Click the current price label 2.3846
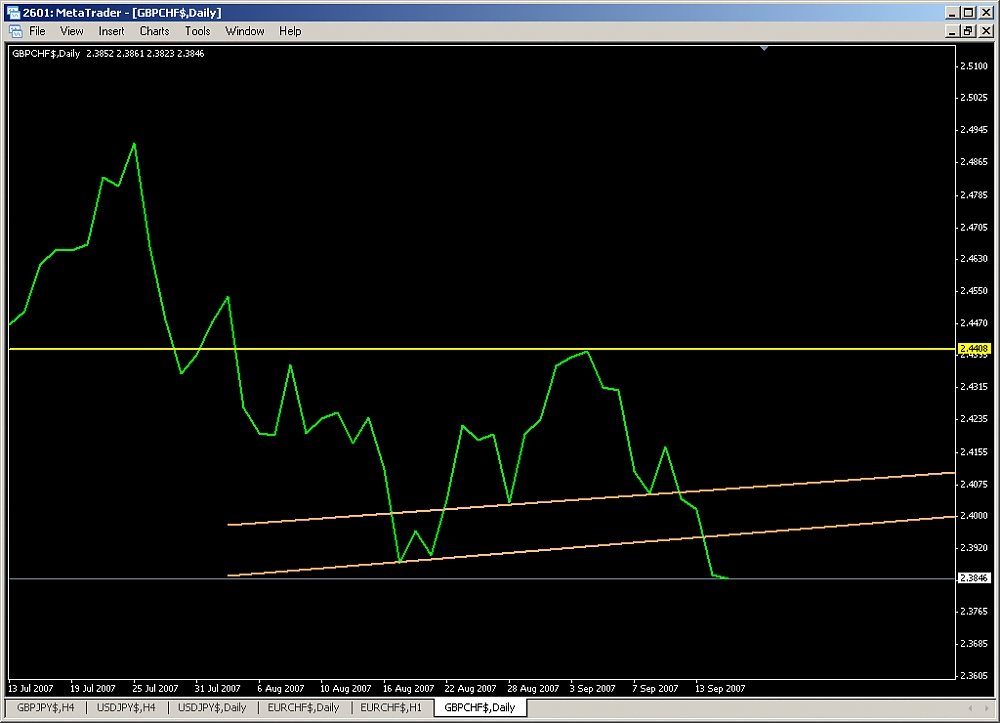Screen dimensions: 1000x723 (972, 578)
